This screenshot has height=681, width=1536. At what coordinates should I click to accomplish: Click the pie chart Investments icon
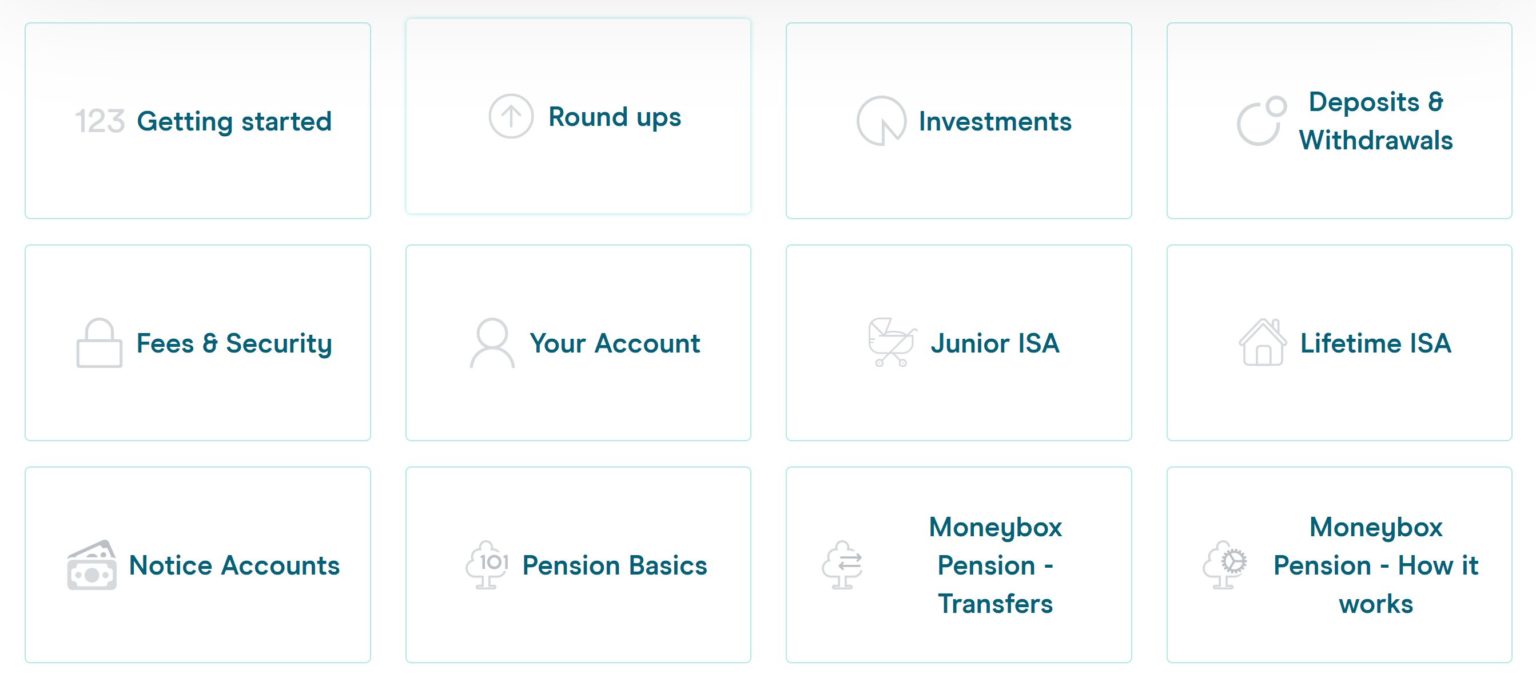pos(881,120)
